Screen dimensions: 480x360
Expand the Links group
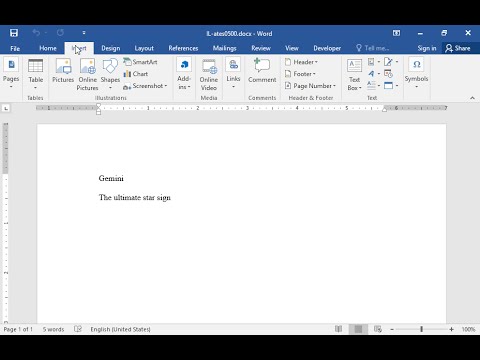(x=233, y=74)
